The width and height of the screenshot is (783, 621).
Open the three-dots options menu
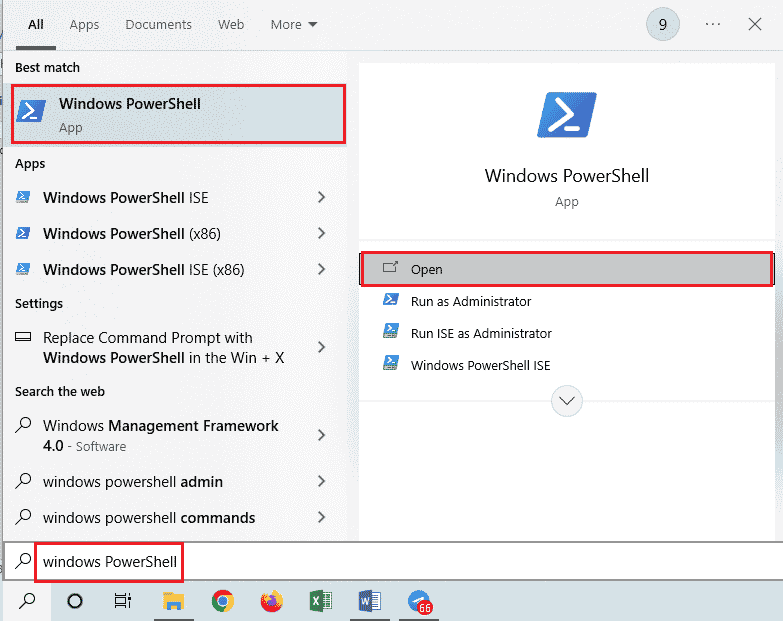click(x=713, y=24)
